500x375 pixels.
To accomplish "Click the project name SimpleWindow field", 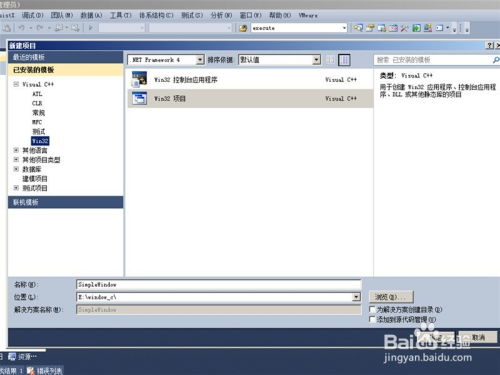I will point(219,285).
